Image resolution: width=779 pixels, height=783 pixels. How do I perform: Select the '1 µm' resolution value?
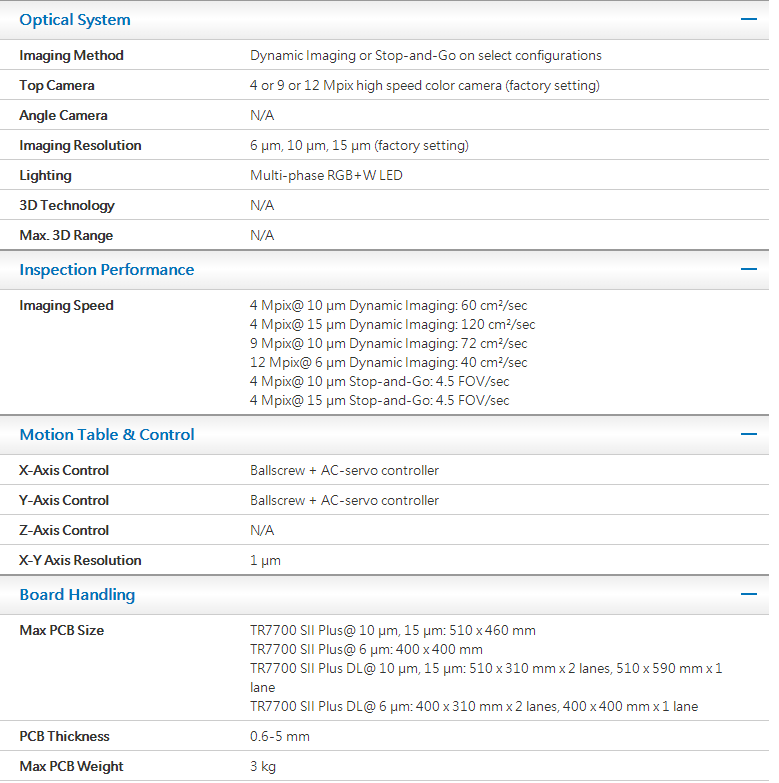[265, 560]
